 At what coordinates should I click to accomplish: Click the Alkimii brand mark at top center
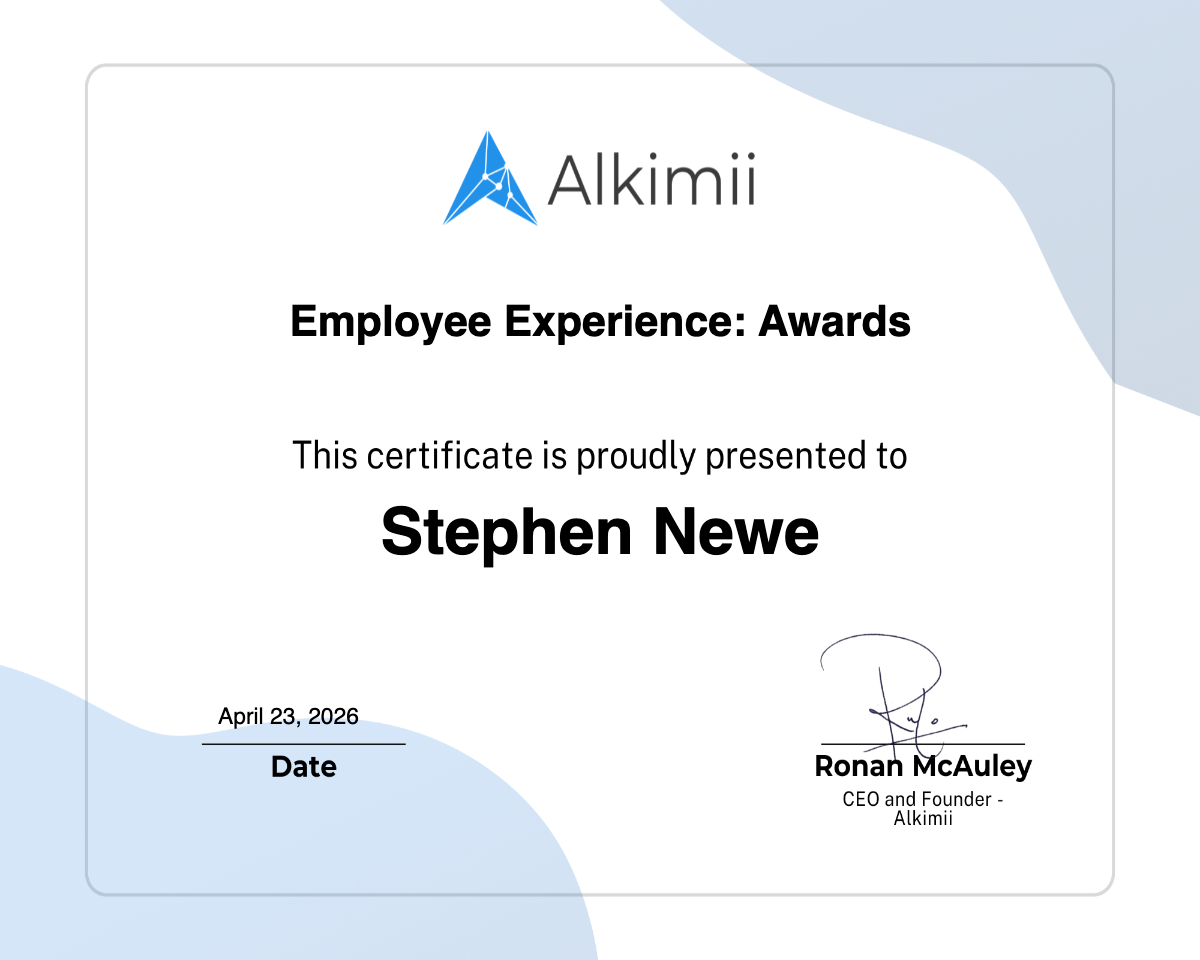coord(600,178)
